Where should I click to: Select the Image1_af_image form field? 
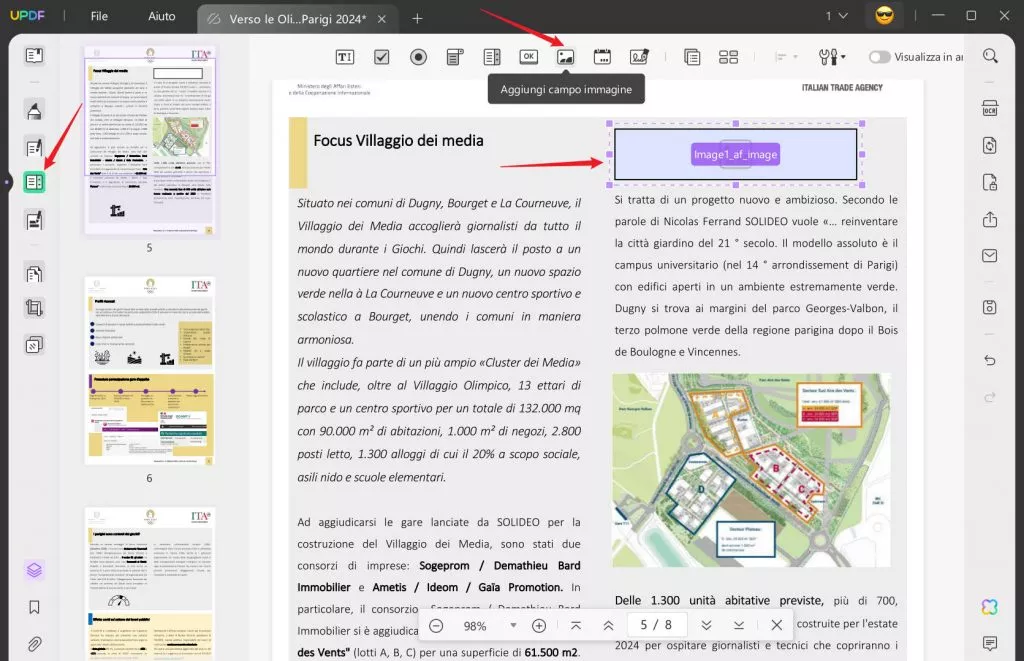tap(735, 154)
